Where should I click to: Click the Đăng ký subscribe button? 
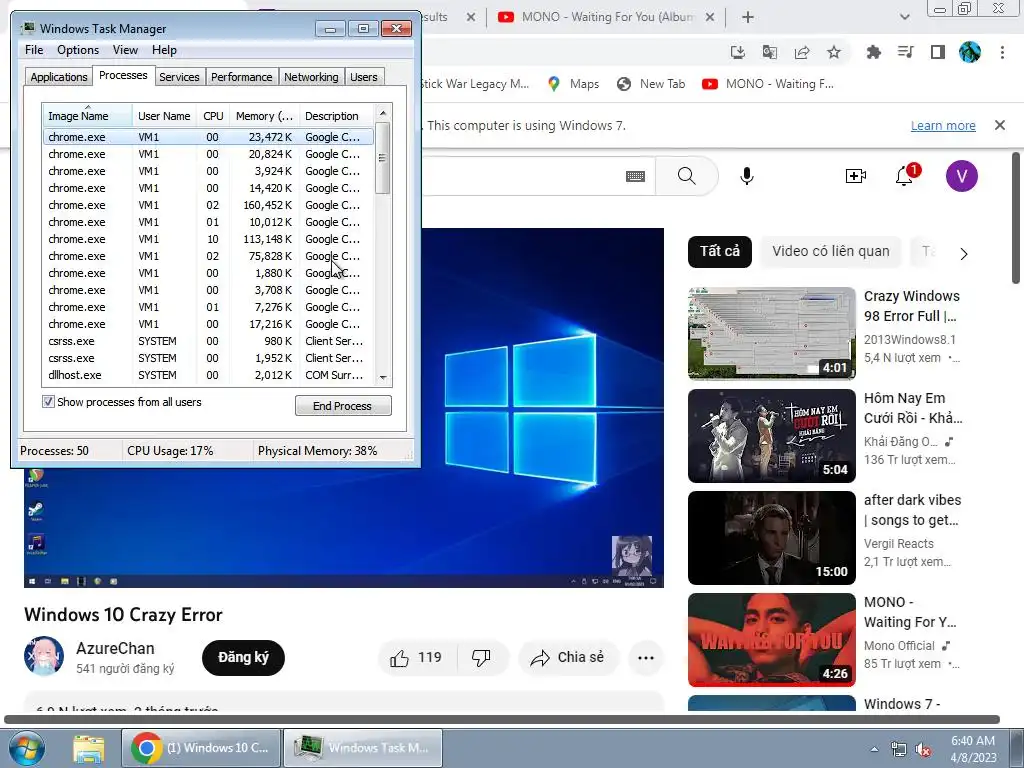pyautogui.click(x=243, y=658)
